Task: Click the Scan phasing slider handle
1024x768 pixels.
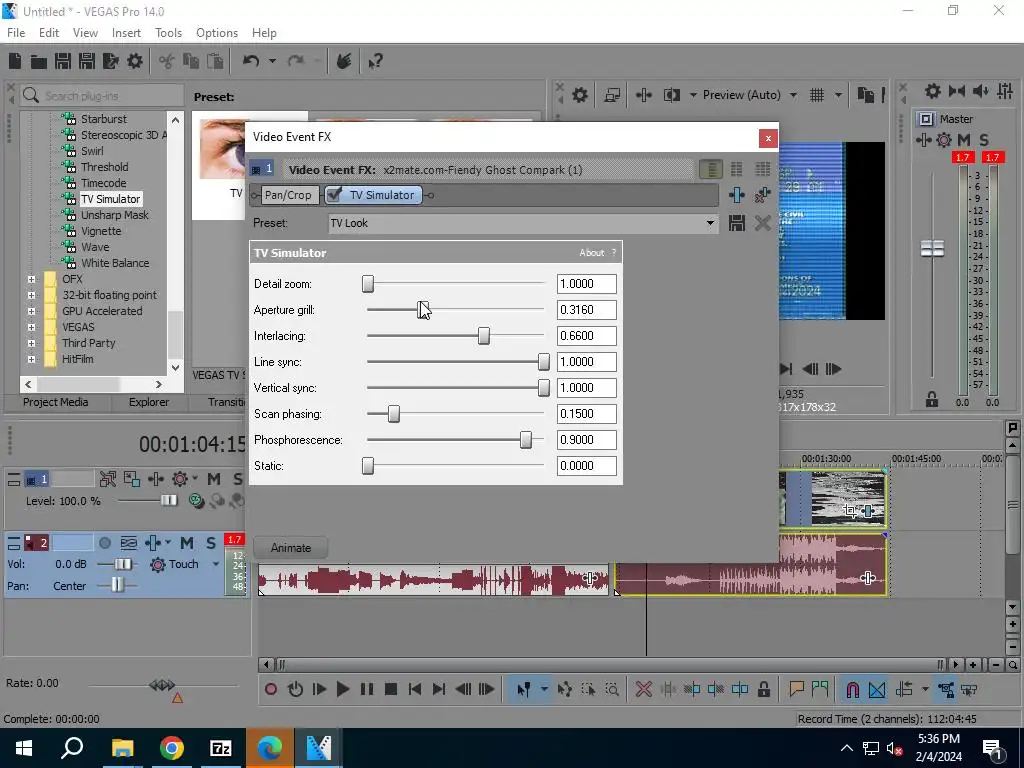Action: (x=394, y=414)
